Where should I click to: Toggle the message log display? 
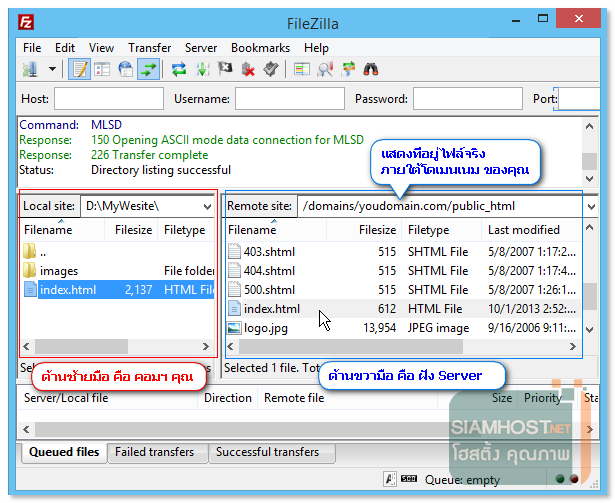[x=78, y=69]
